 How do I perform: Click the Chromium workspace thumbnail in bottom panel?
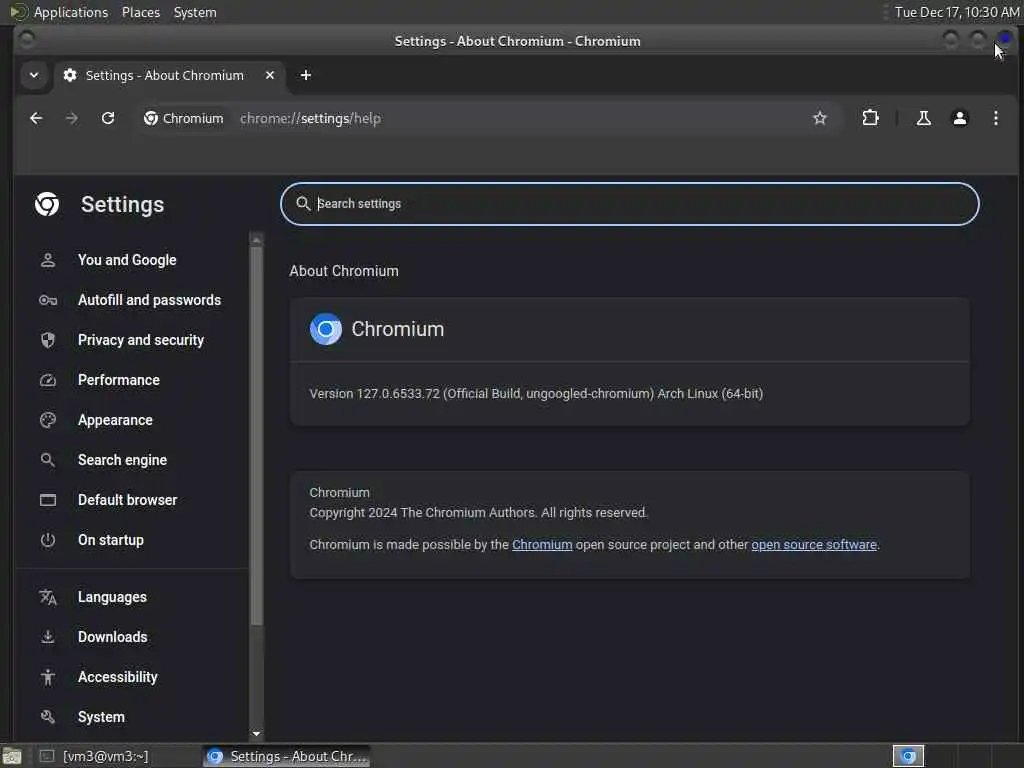(908, 756)
